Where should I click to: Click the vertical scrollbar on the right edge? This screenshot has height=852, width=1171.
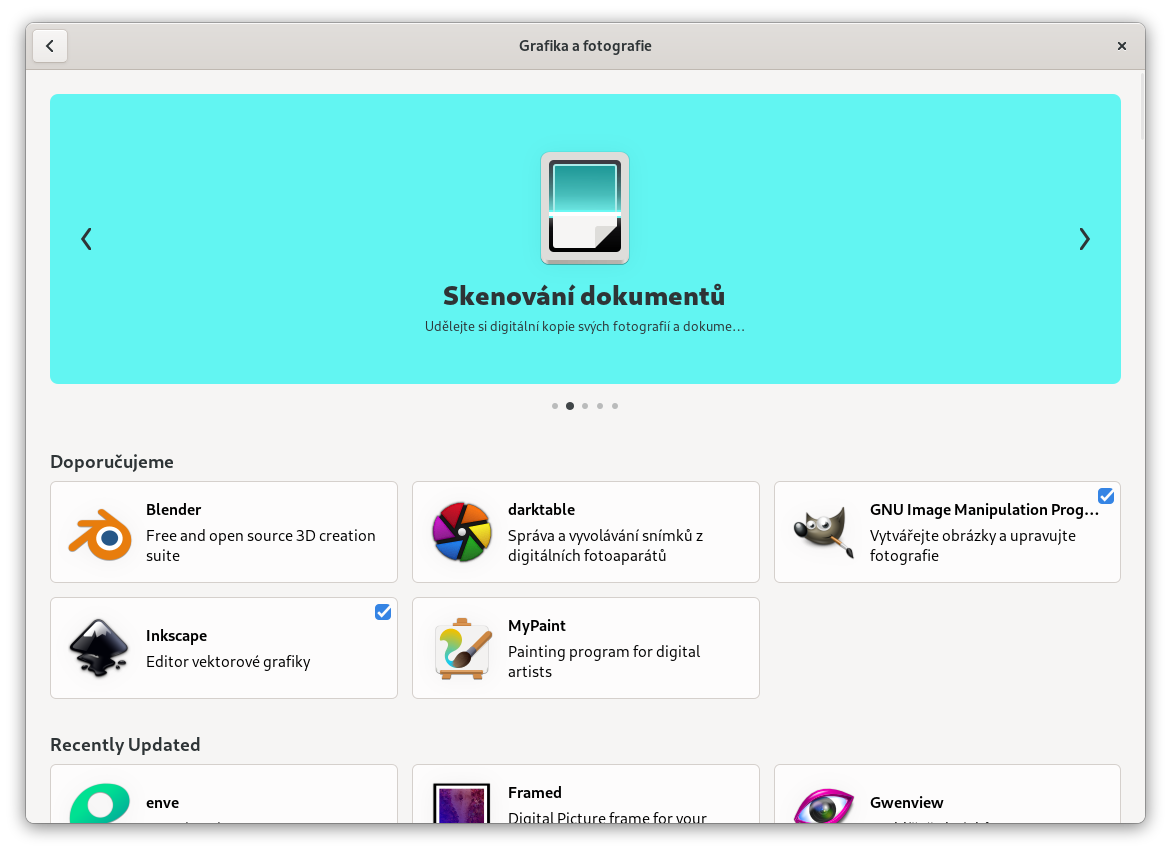[x=1143, y=105]
